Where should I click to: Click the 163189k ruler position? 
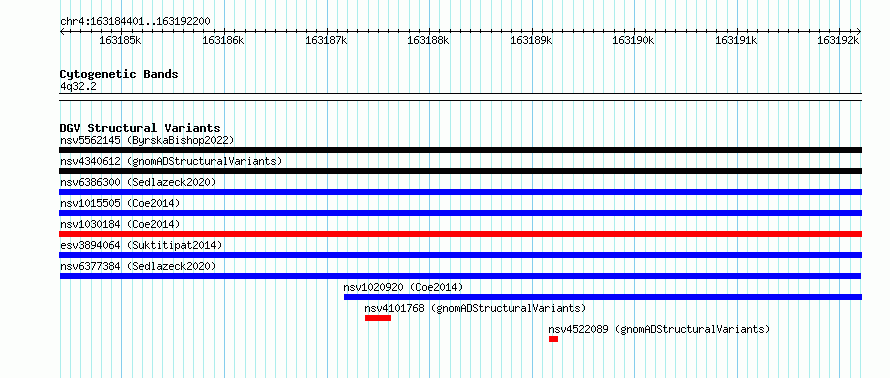[531, 41]
